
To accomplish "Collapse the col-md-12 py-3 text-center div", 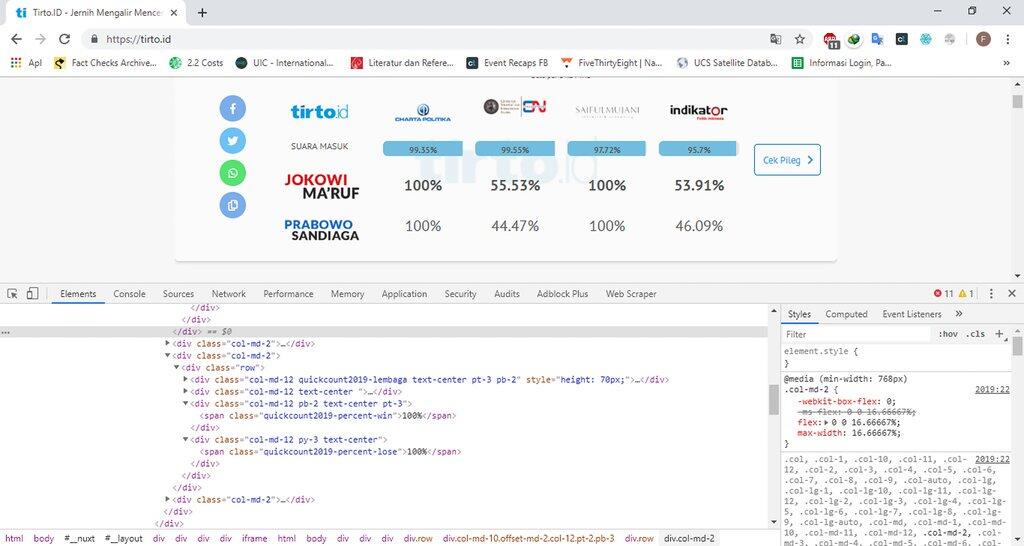I will click(x=185, y=440).
